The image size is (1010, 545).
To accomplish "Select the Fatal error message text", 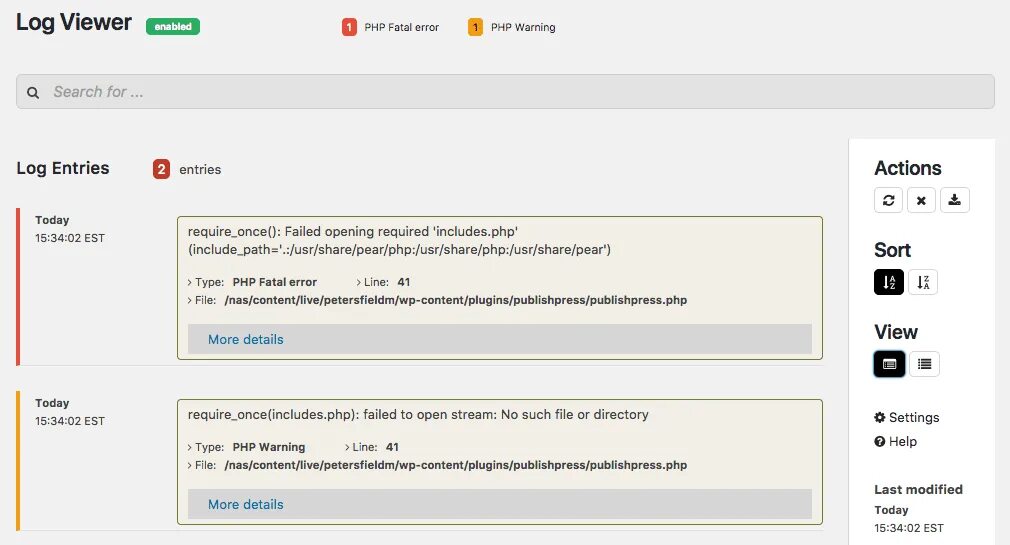I will 400,240.
